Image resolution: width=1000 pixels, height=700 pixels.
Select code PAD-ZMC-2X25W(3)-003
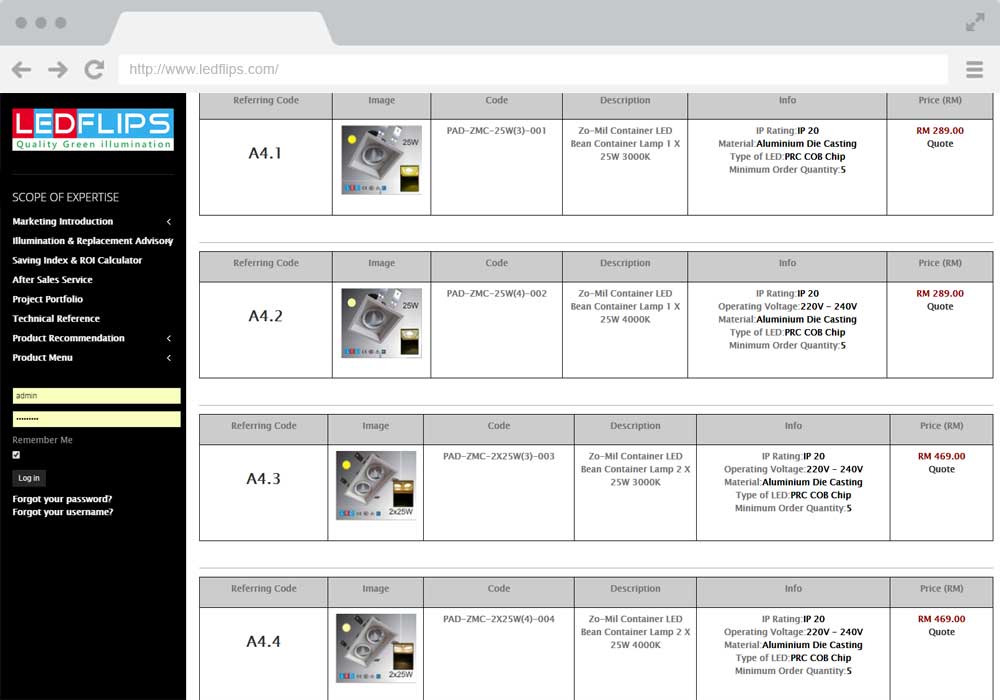tap(499, 456)
